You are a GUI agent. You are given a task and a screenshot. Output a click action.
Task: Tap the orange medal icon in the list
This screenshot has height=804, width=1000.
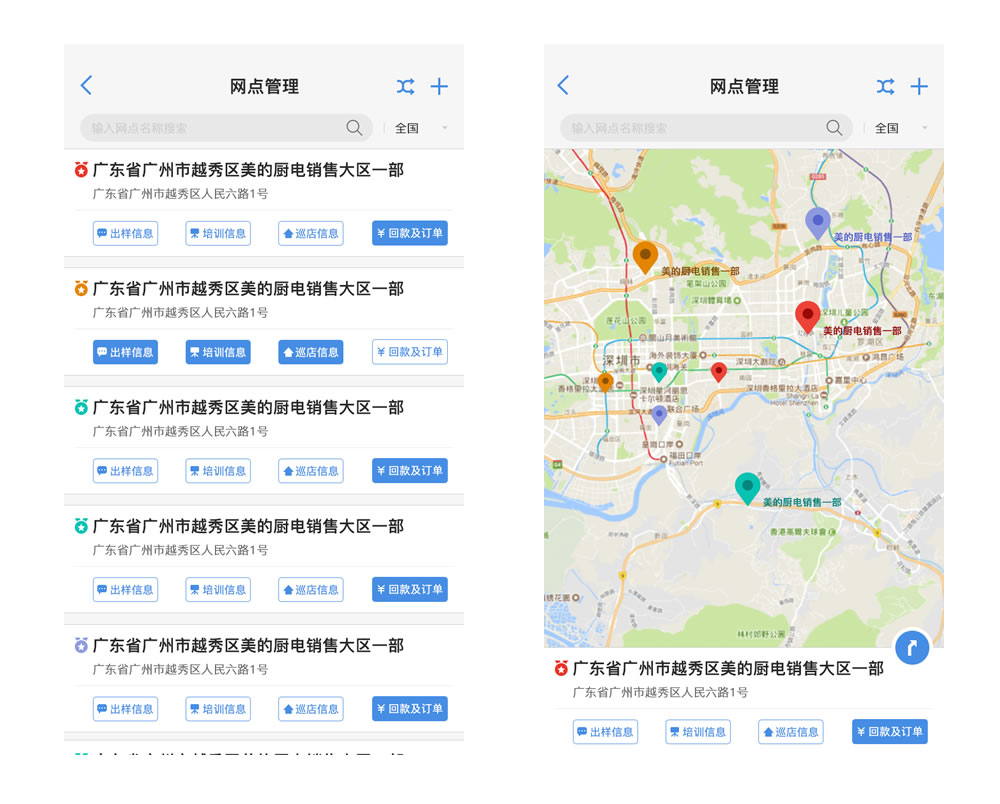pyautogui.click(x=81, y=288)
